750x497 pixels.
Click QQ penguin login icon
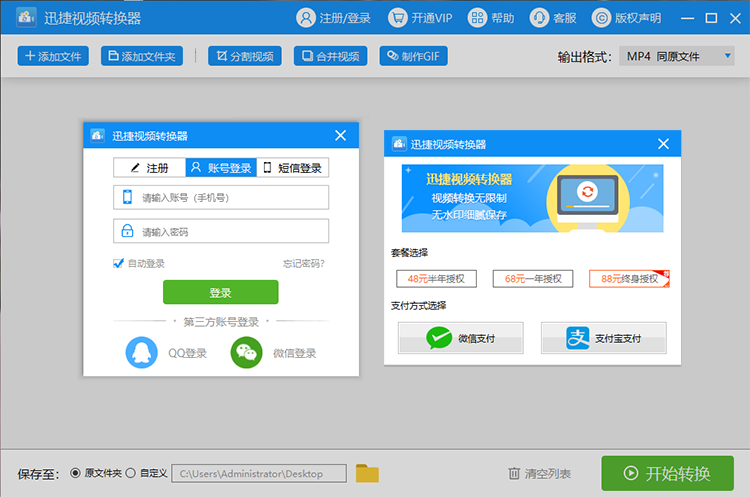(142, 353)
